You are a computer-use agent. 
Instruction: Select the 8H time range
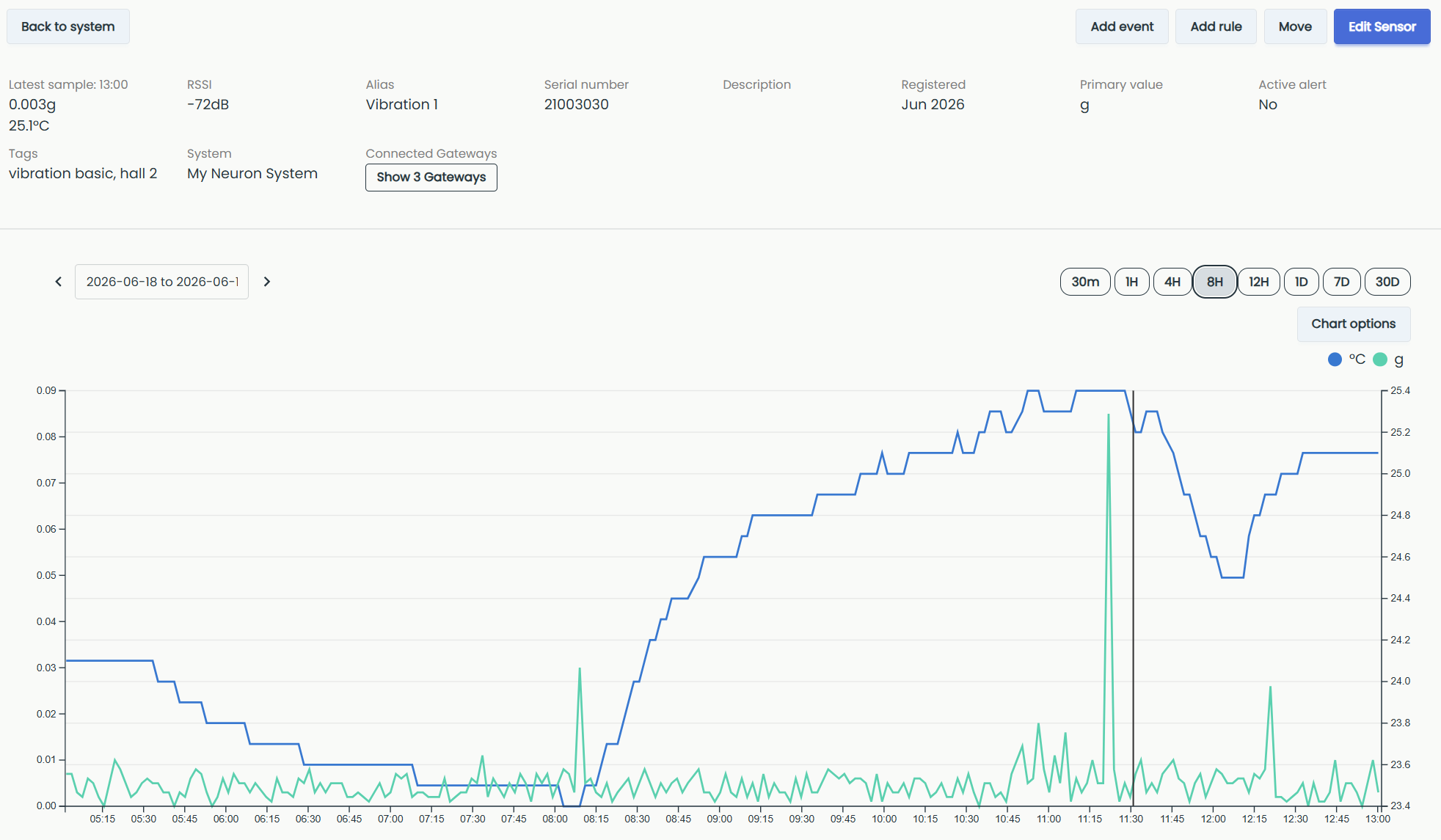(x=1215, y=282)
